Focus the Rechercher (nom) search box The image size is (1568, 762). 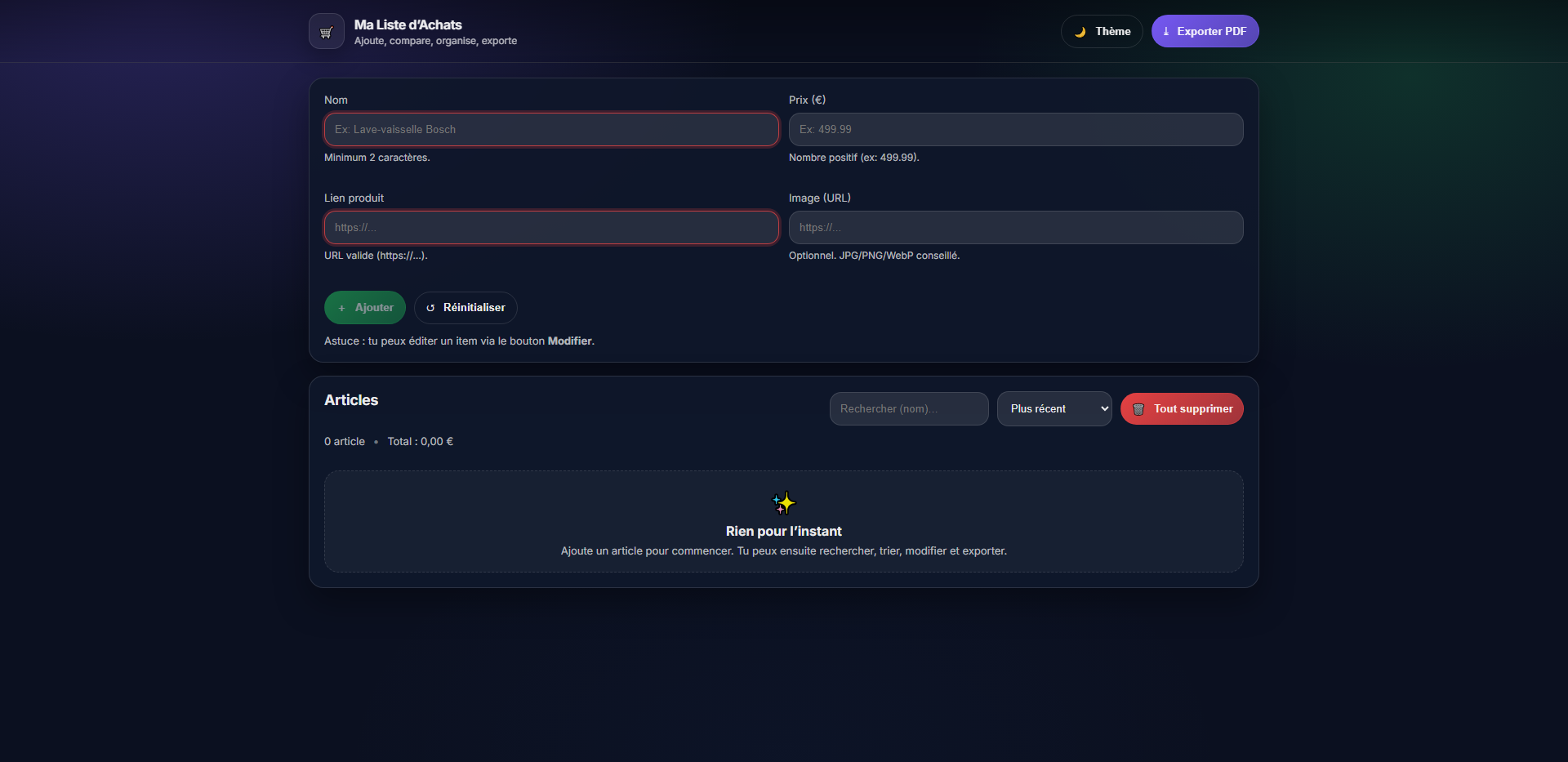coord(908,408)
